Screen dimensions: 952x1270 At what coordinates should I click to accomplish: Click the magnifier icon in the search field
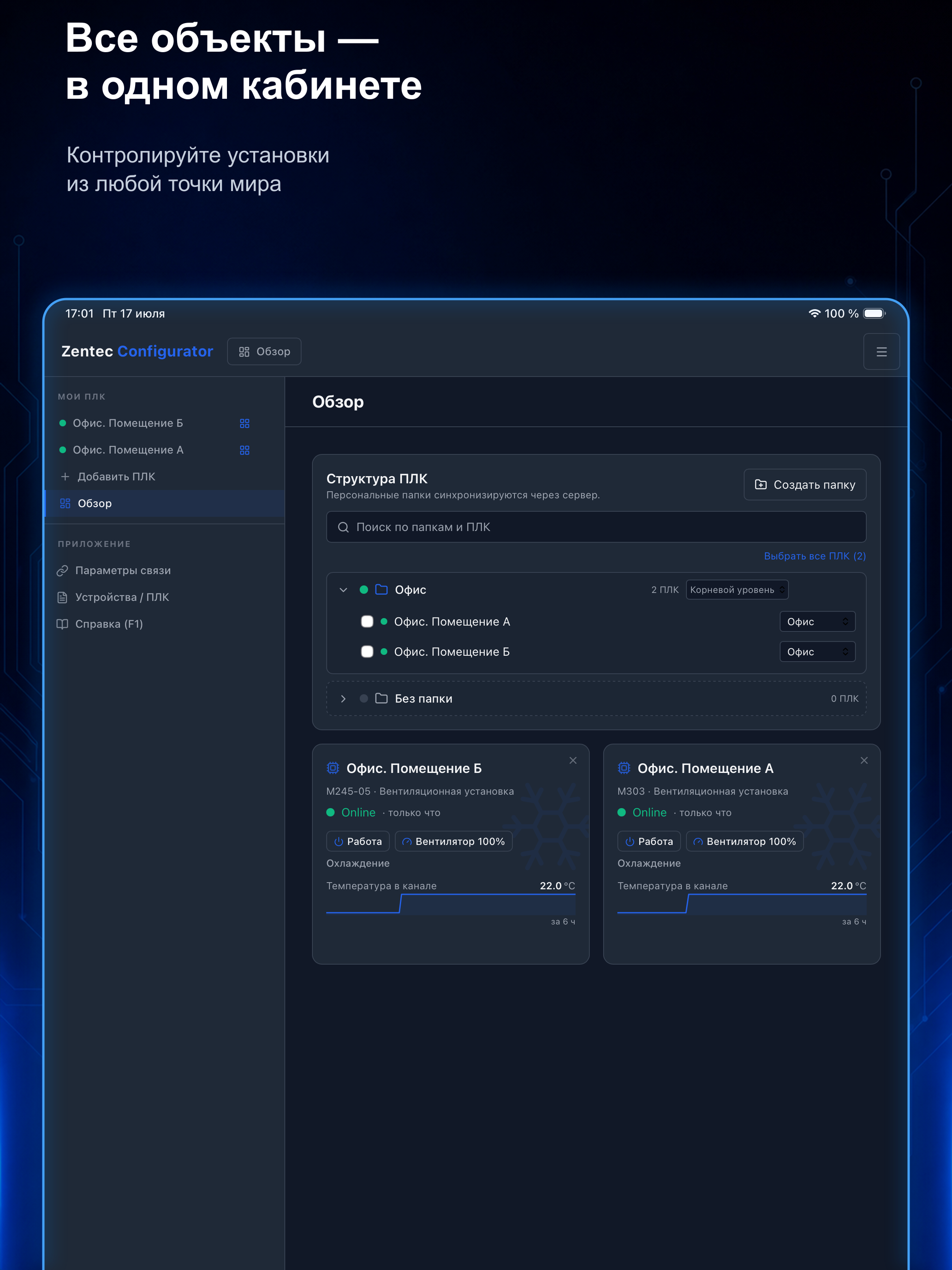pyautogui.click(x=343, y=527)
